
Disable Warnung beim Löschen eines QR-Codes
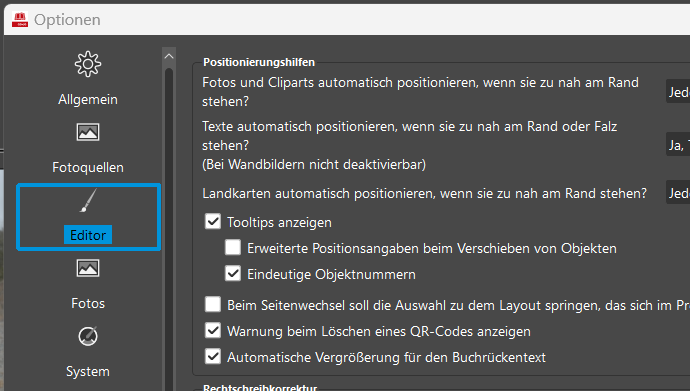pos(213,330)
